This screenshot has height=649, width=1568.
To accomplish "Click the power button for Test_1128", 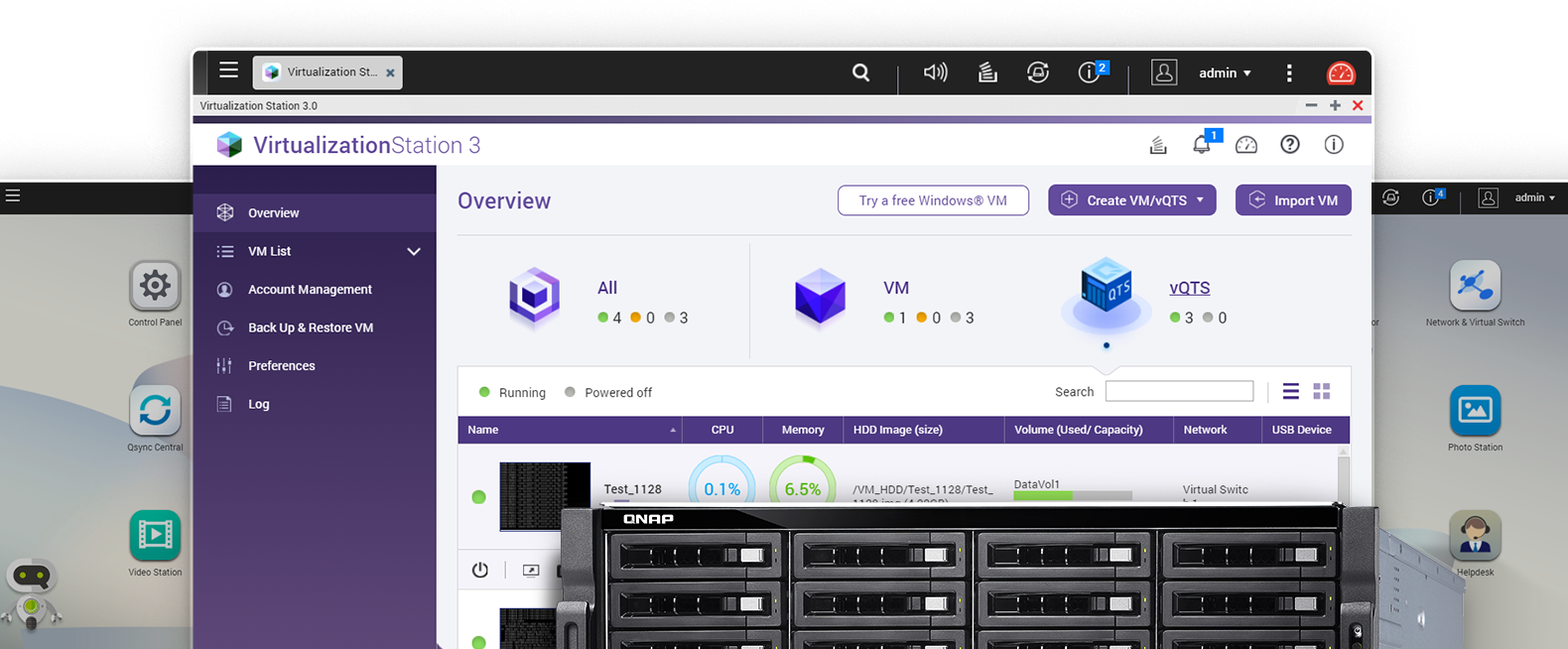I will coord(480,570).
